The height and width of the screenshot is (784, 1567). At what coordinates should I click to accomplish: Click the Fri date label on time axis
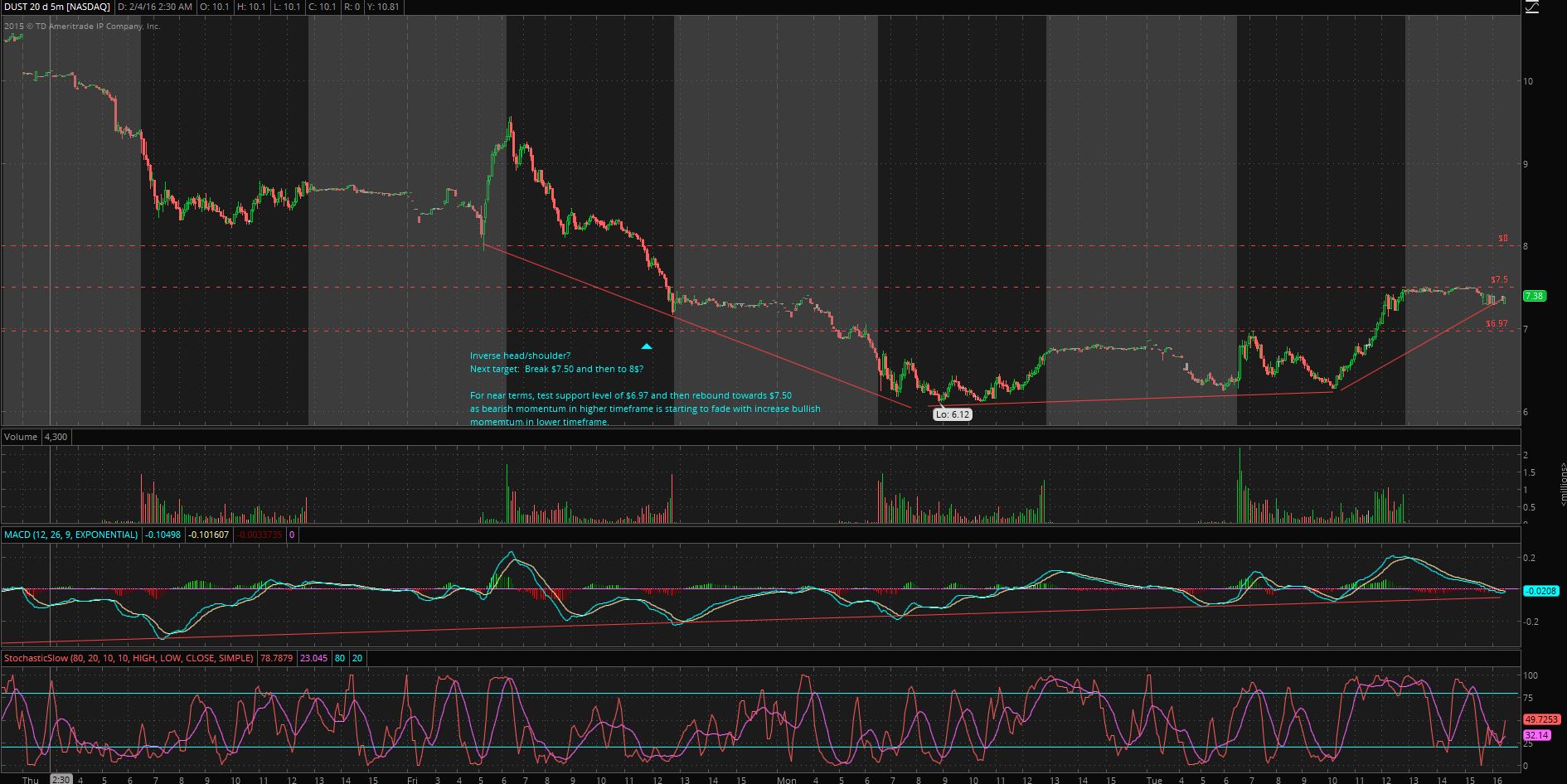413,779
